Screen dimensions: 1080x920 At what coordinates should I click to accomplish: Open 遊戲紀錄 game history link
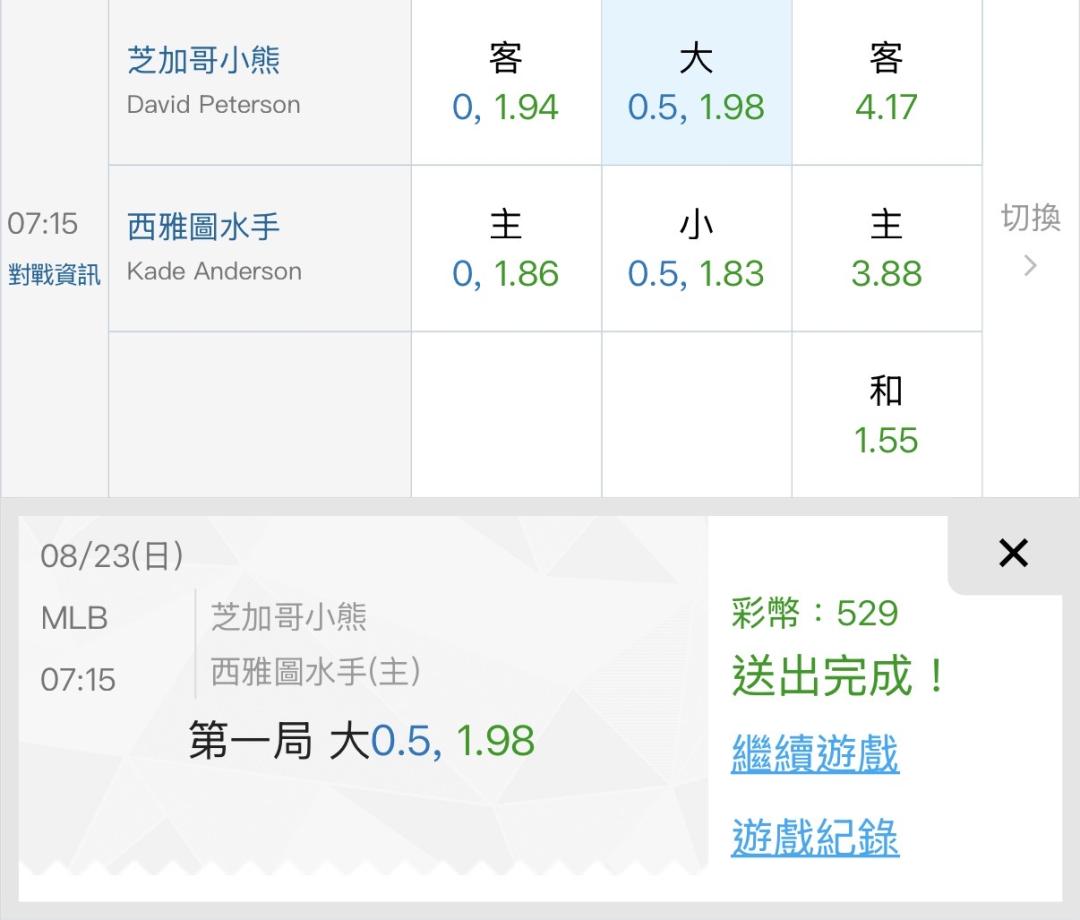tap(815, 837)
